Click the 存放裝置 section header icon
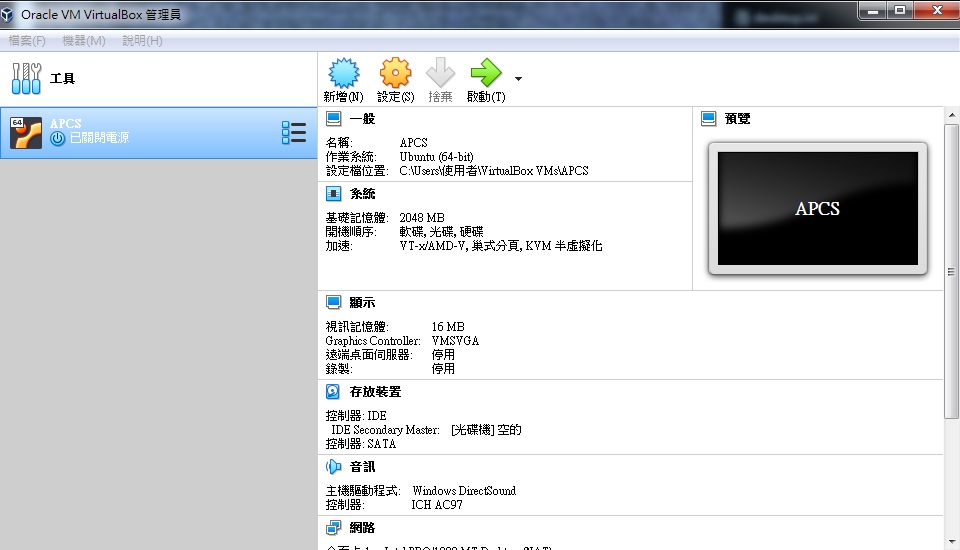 click(x=333, y=392)
